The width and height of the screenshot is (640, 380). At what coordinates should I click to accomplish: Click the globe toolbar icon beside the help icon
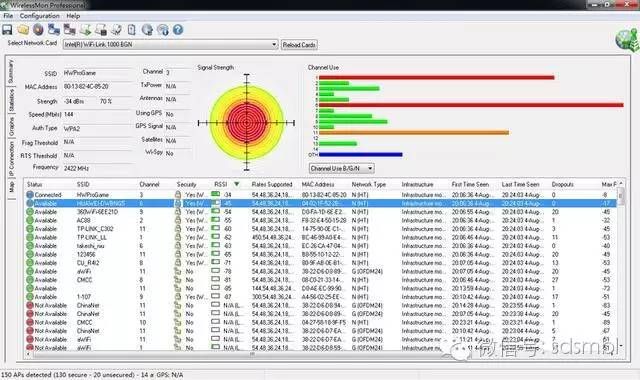point(147,29)
